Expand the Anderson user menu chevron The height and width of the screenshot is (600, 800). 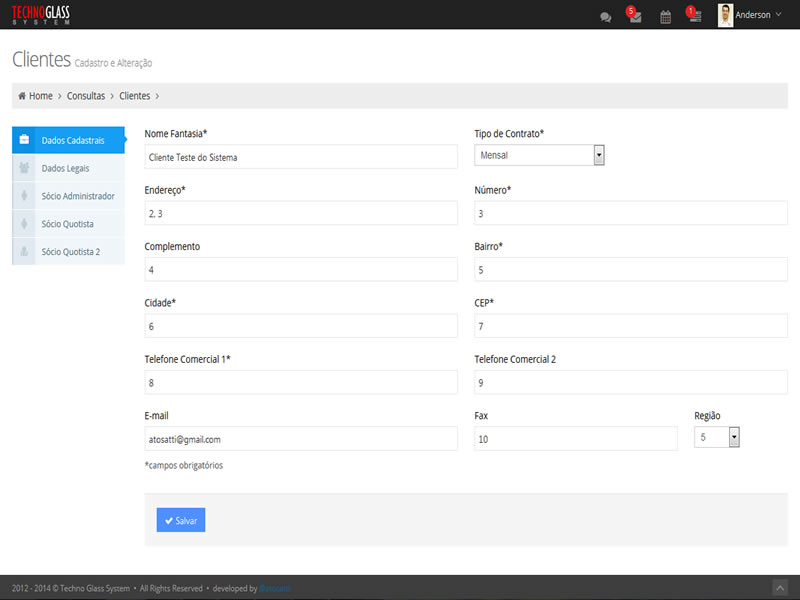pyautogui.click(x=779, y=15)
